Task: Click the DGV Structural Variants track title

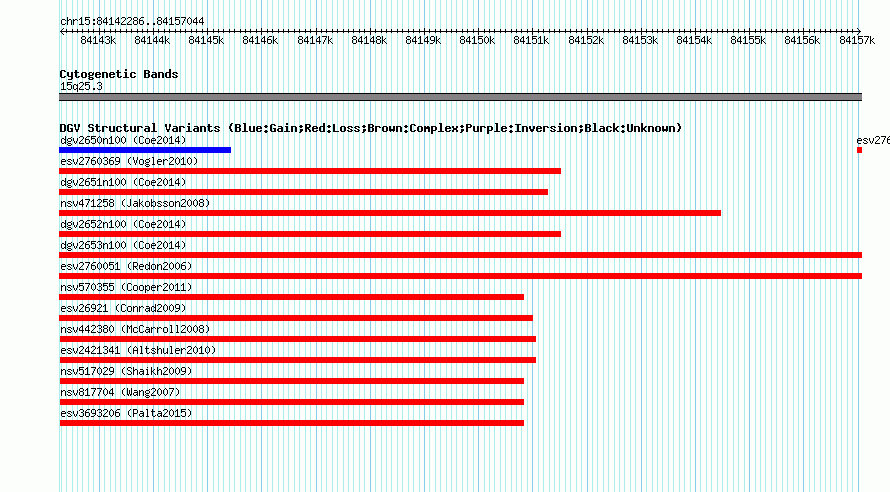Action: [x=371, y=128]
